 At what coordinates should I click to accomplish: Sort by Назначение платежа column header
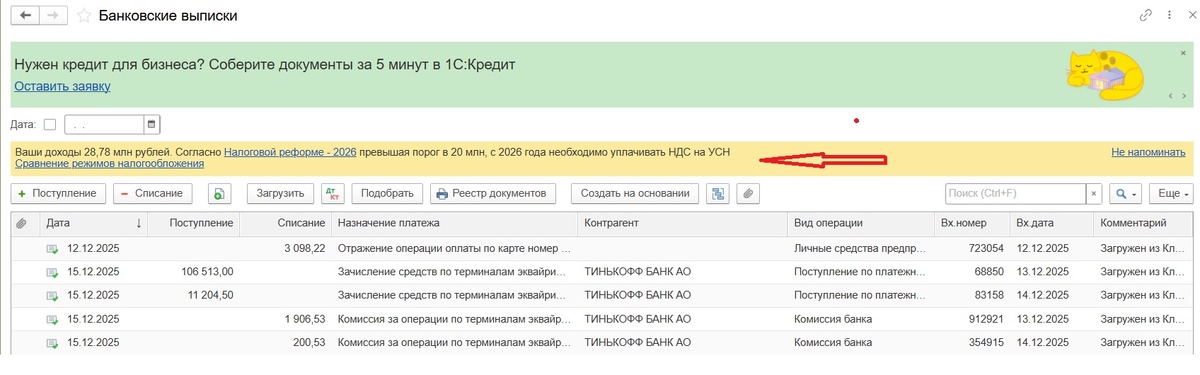454,223
